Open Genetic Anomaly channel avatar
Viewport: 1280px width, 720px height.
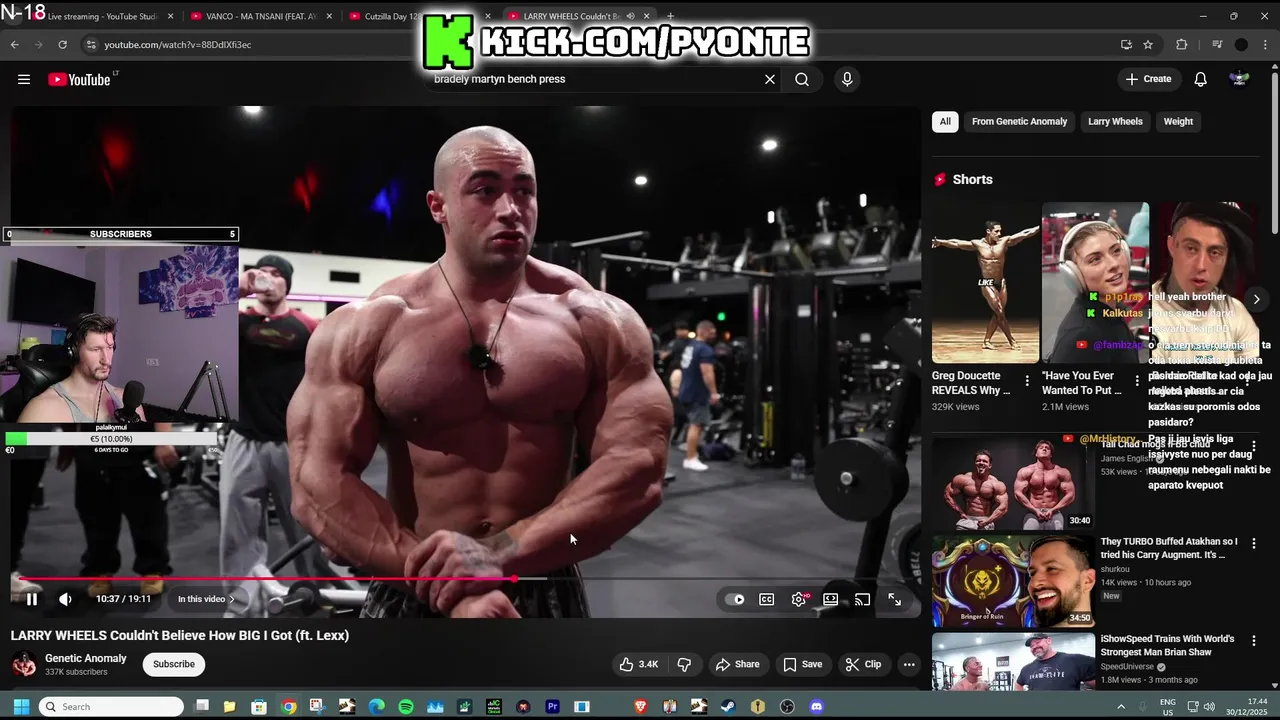[24, 664]
